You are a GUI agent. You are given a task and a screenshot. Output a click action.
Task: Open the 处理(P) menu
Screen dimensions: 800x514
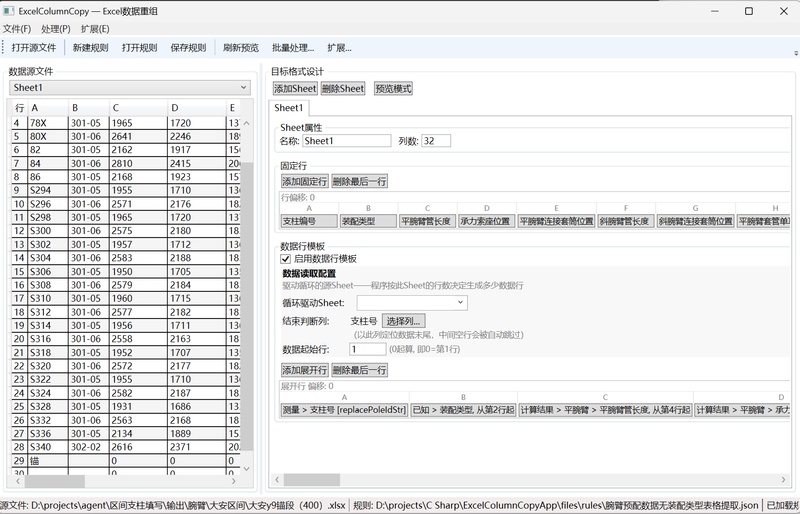pyautogui.click(x=56, y=29)
